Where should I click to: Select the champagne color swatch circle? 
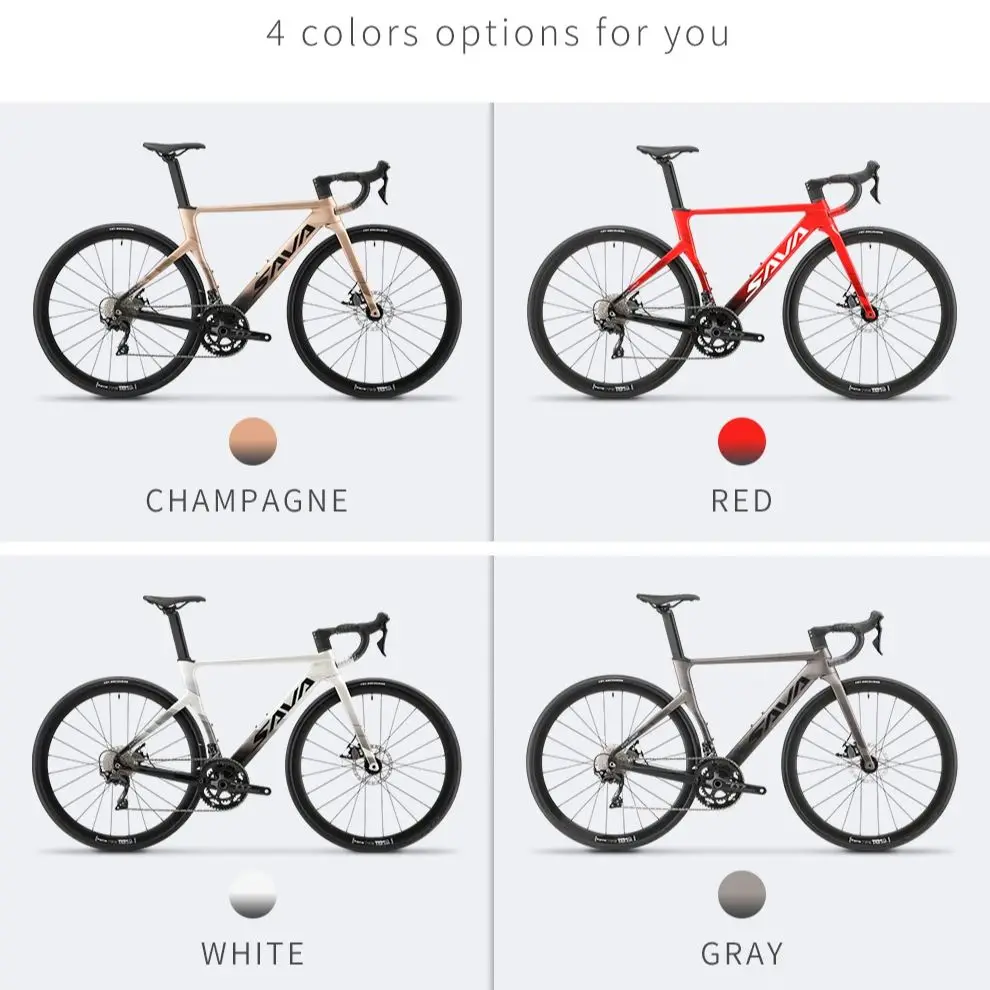(x=253, y=441)
